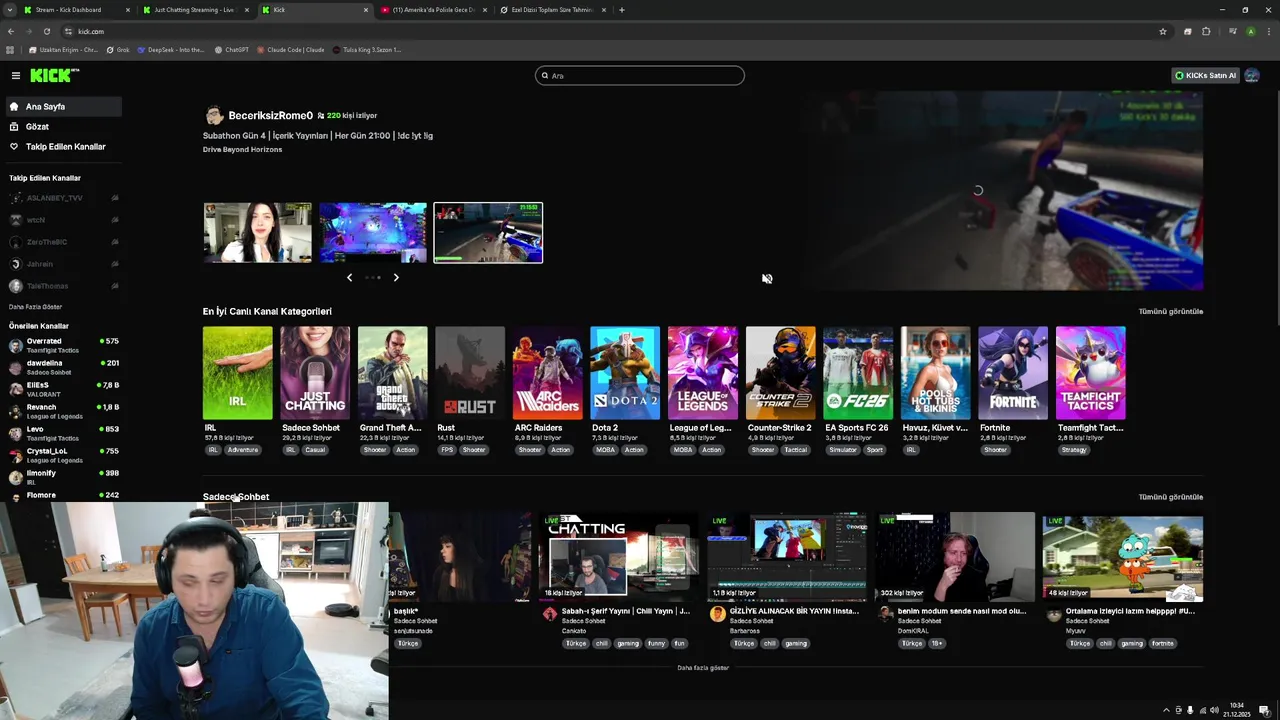Open the Ortalama izleyici stream thumbnail
The height and width of the screenshot is (720, 1280).
pyautogui.click(x=1123, y=558)
